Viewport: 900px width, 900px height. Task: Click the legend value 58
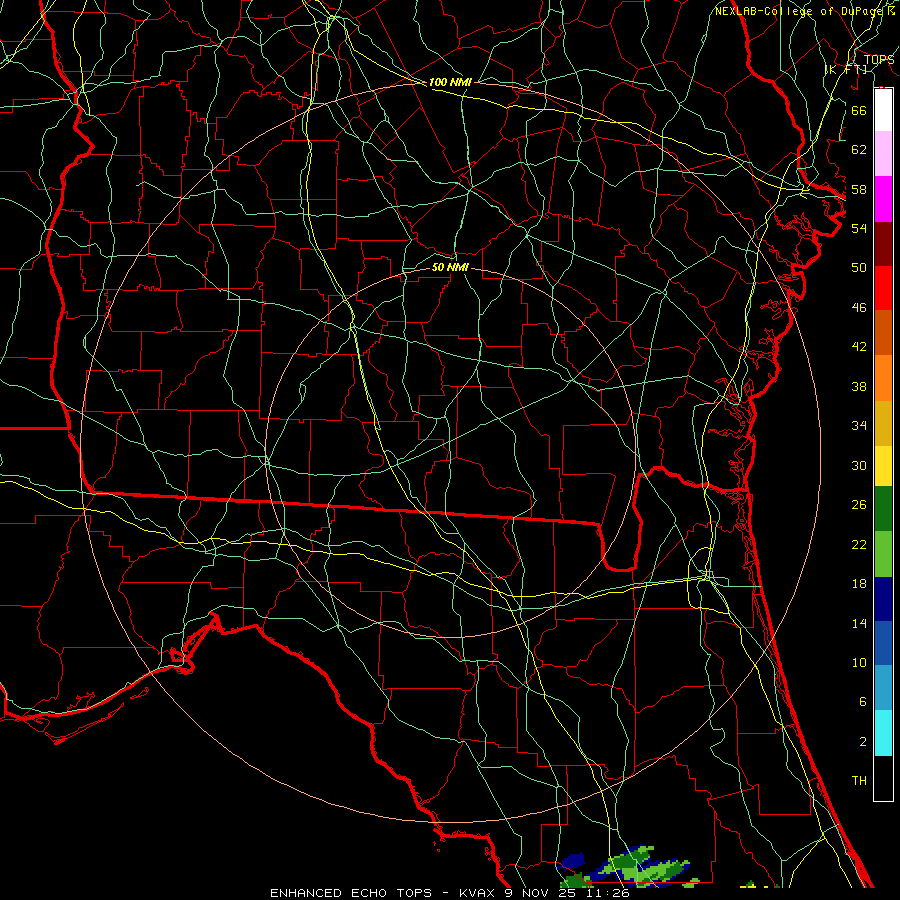coord(859,189)
